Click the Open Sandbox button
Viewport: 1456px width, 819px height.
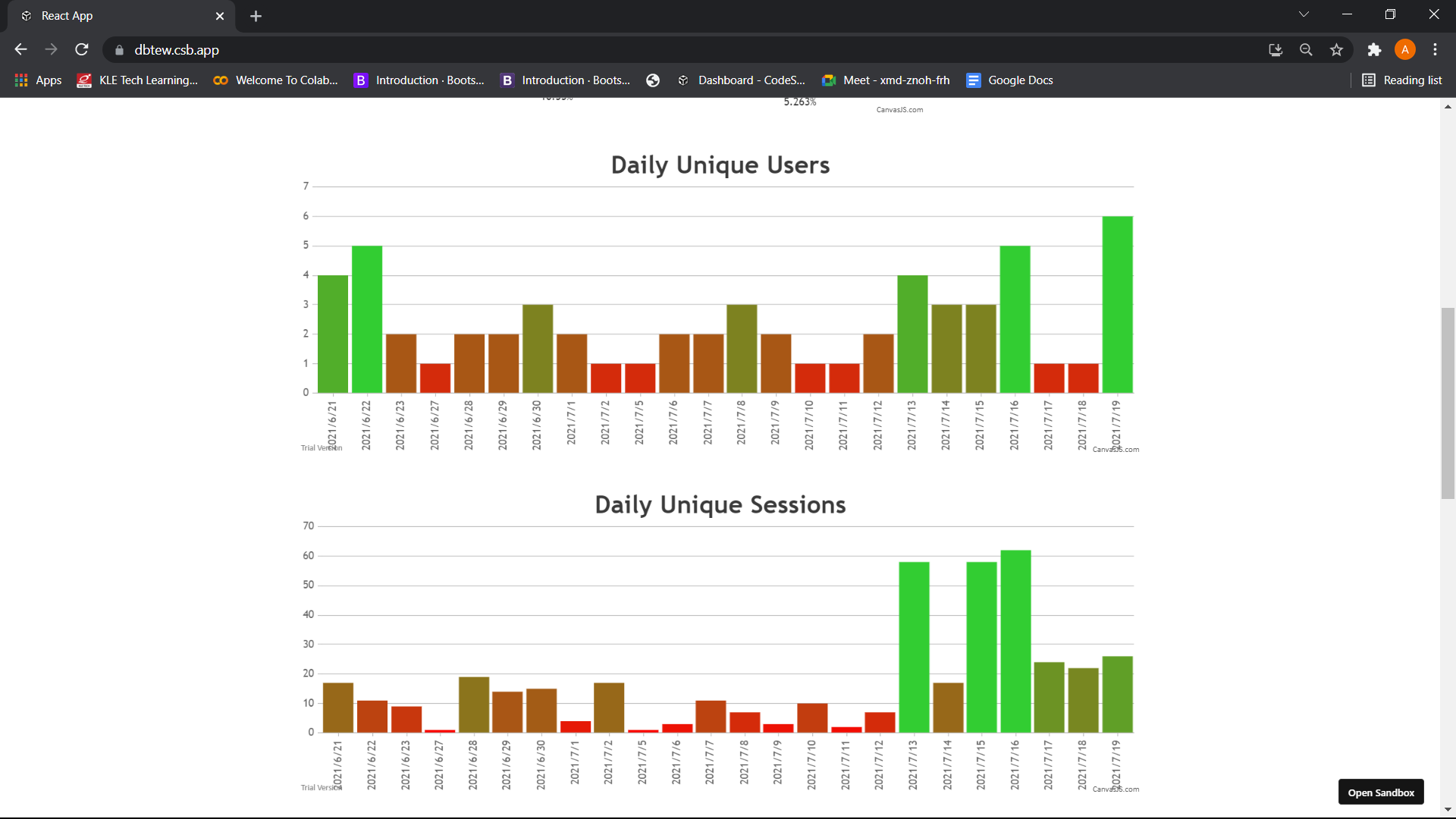(x=1381, y=792)
